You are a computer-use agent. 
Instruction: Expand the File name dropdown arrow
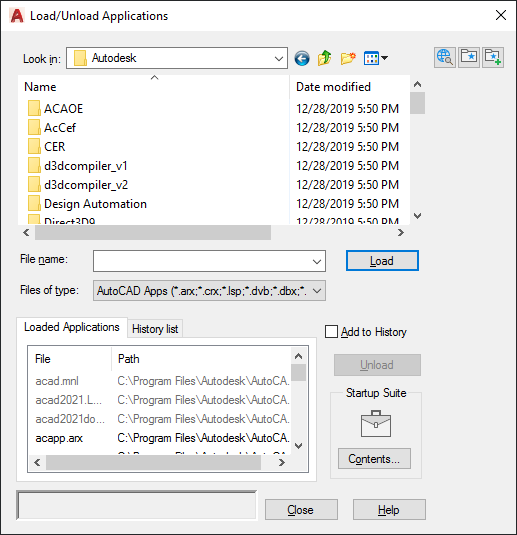[317, 261]
